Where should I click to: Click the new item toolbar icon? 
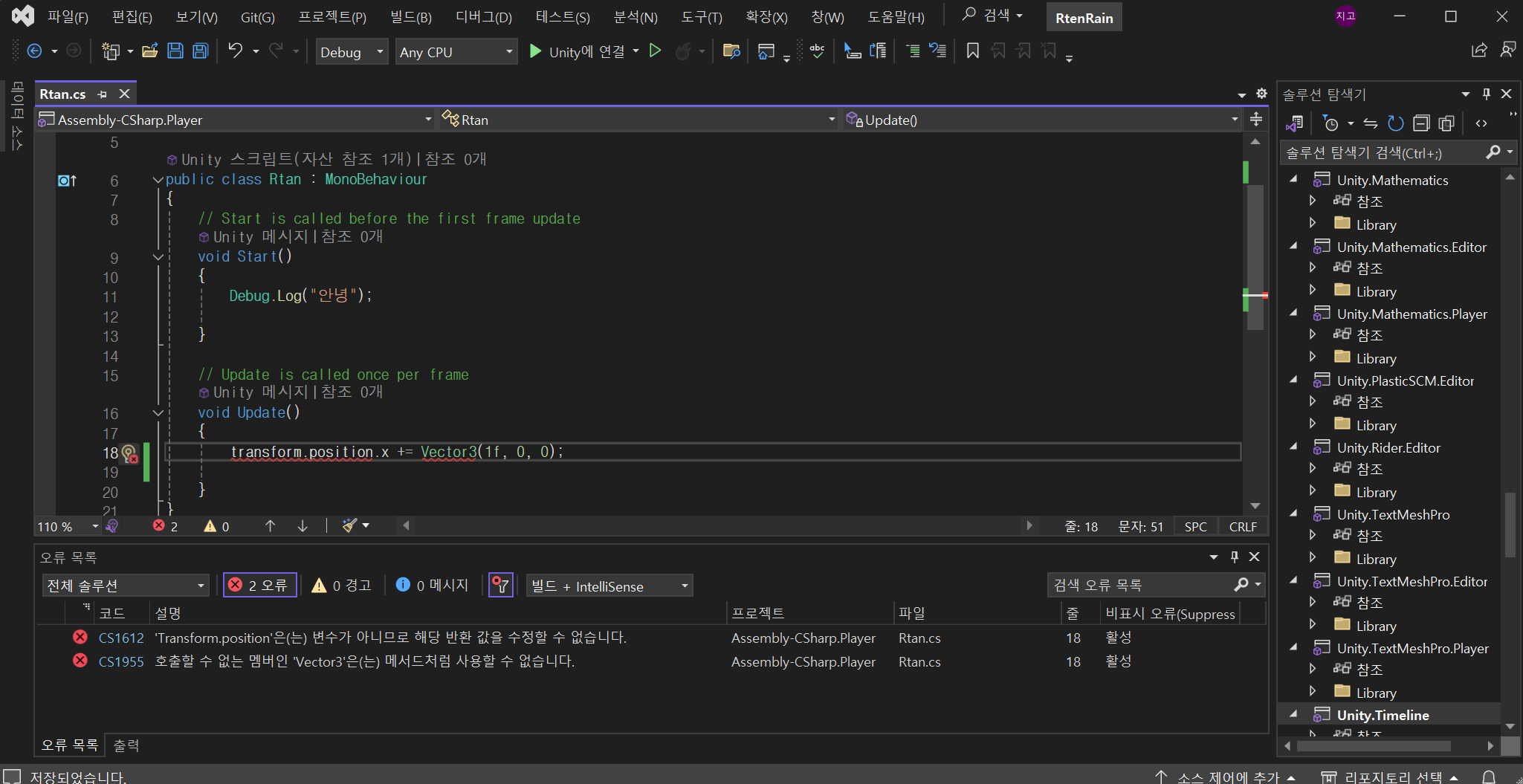(x=111, y=51)
